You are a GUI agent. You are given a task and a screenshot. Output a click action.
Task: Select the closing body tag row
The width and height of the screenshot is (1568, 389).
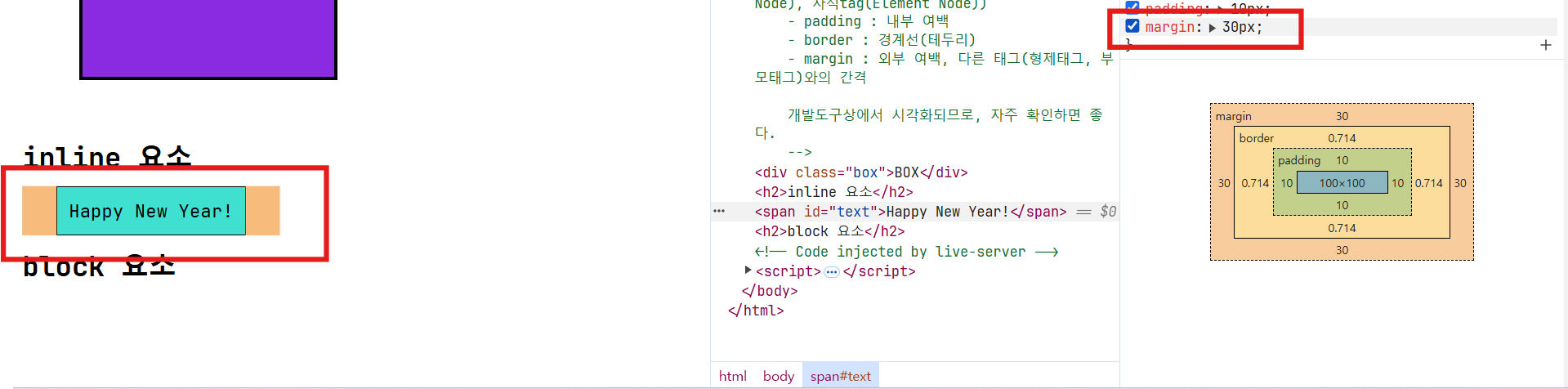[770, 291]
